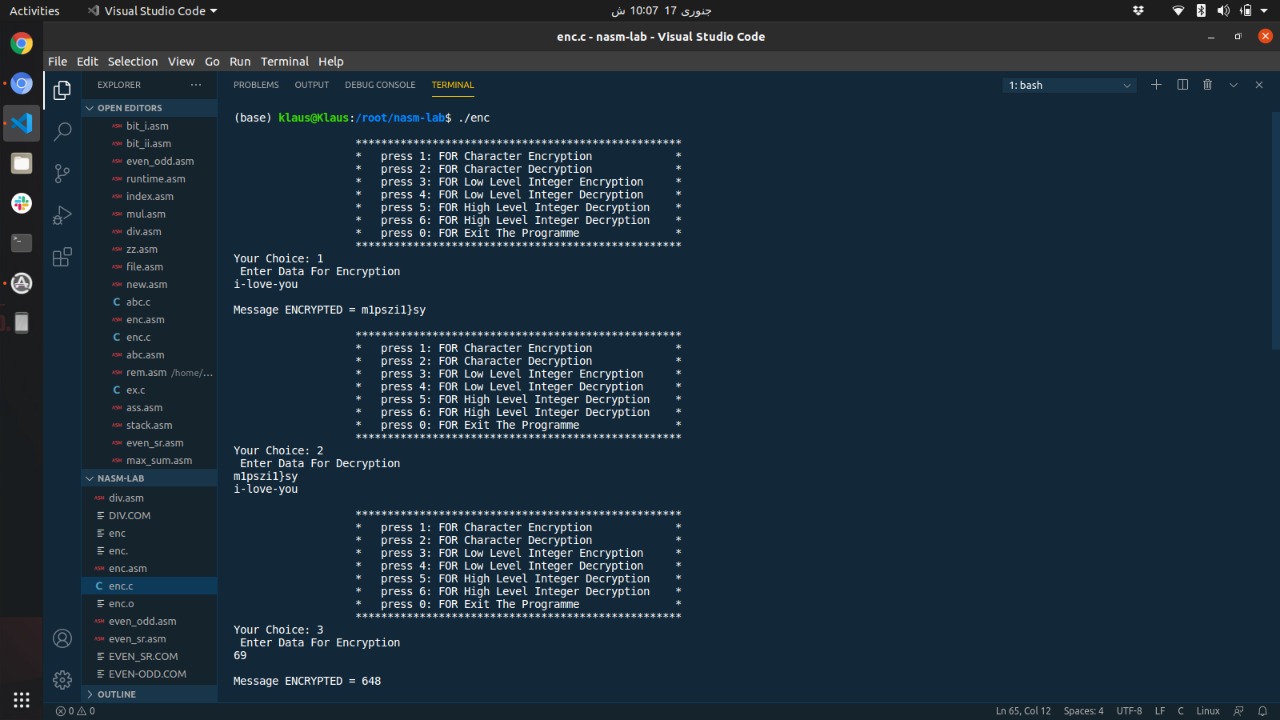Expand the OUTLINE section
The height and width of the screenshot is (720, 1280).
click(x=116, y=694)
